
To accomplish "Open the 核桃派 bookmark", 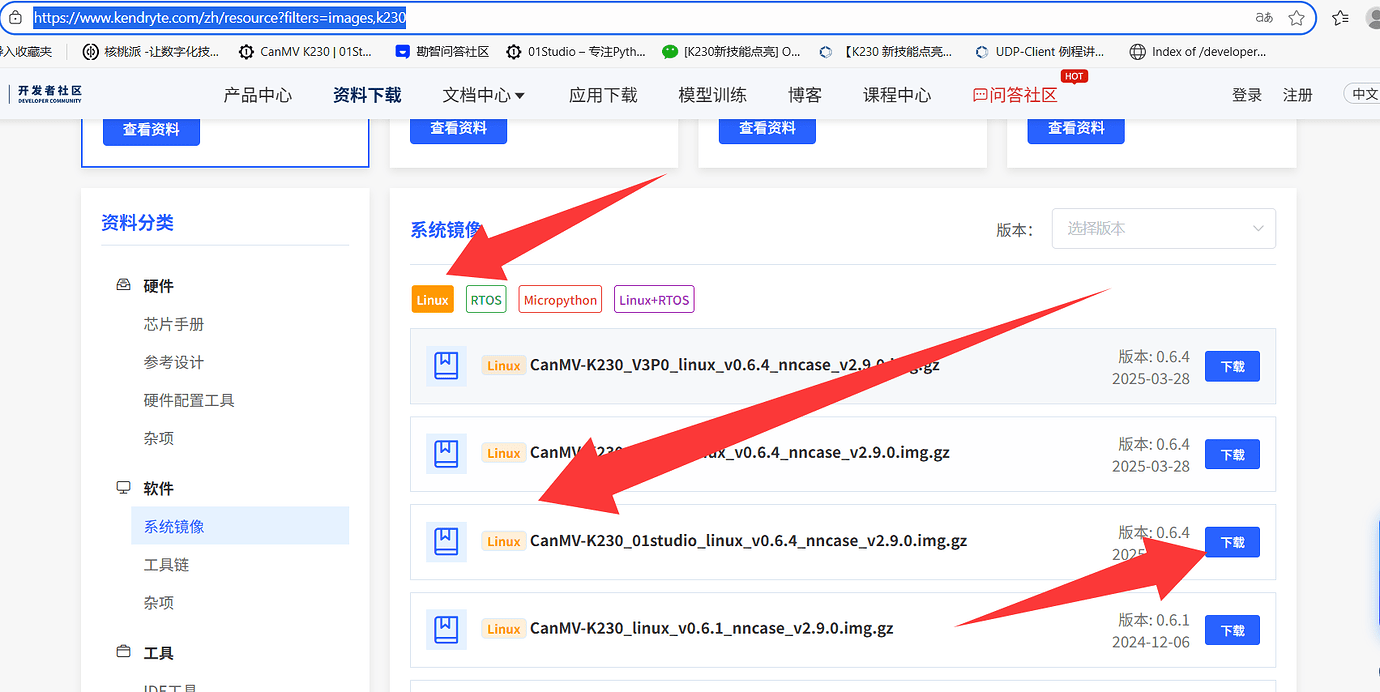I will [x=146, y=51].
